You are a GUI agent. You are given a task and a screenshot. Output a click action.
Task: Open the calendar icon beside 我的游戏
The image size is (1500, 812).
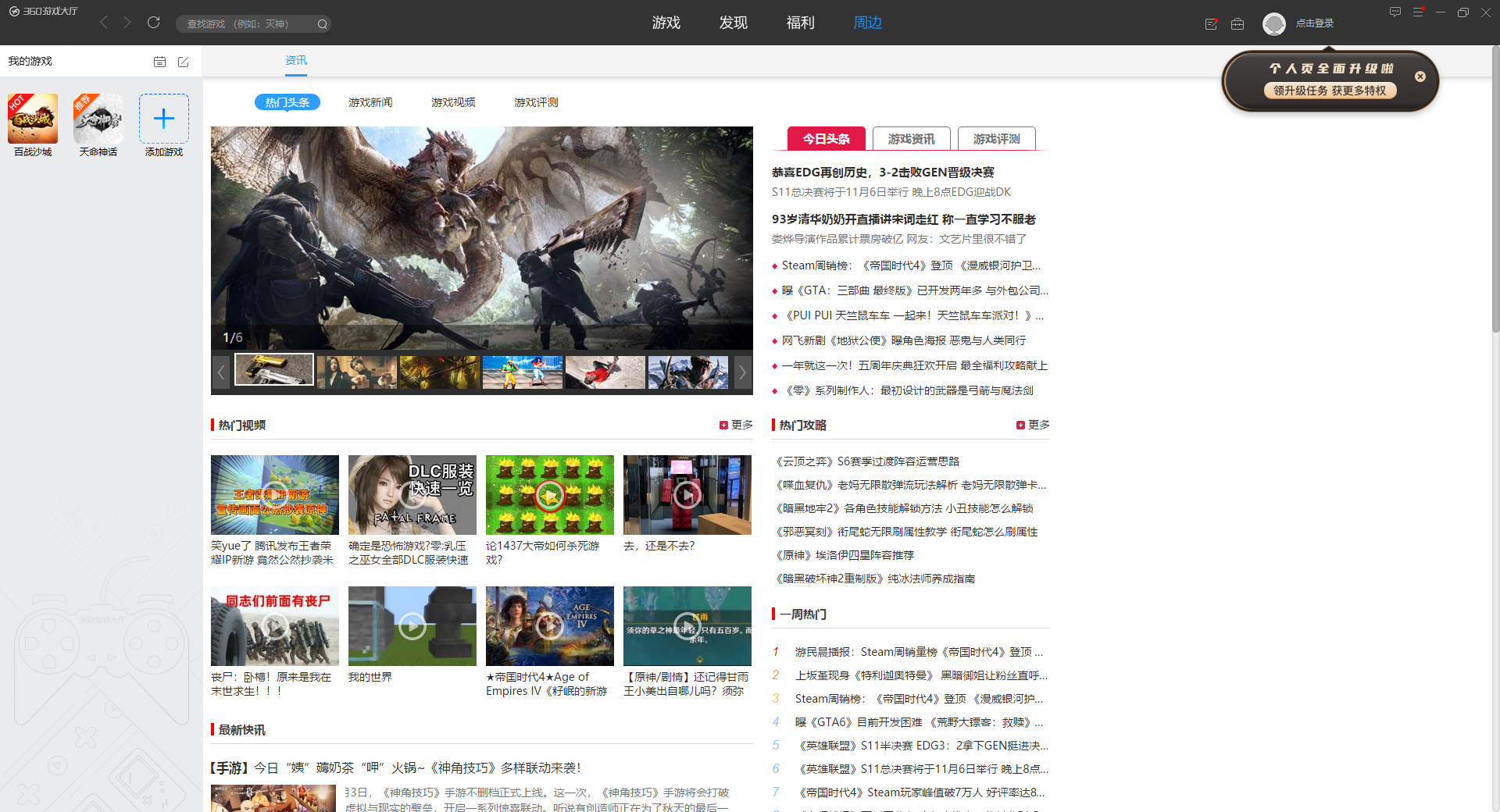point(159,61)
